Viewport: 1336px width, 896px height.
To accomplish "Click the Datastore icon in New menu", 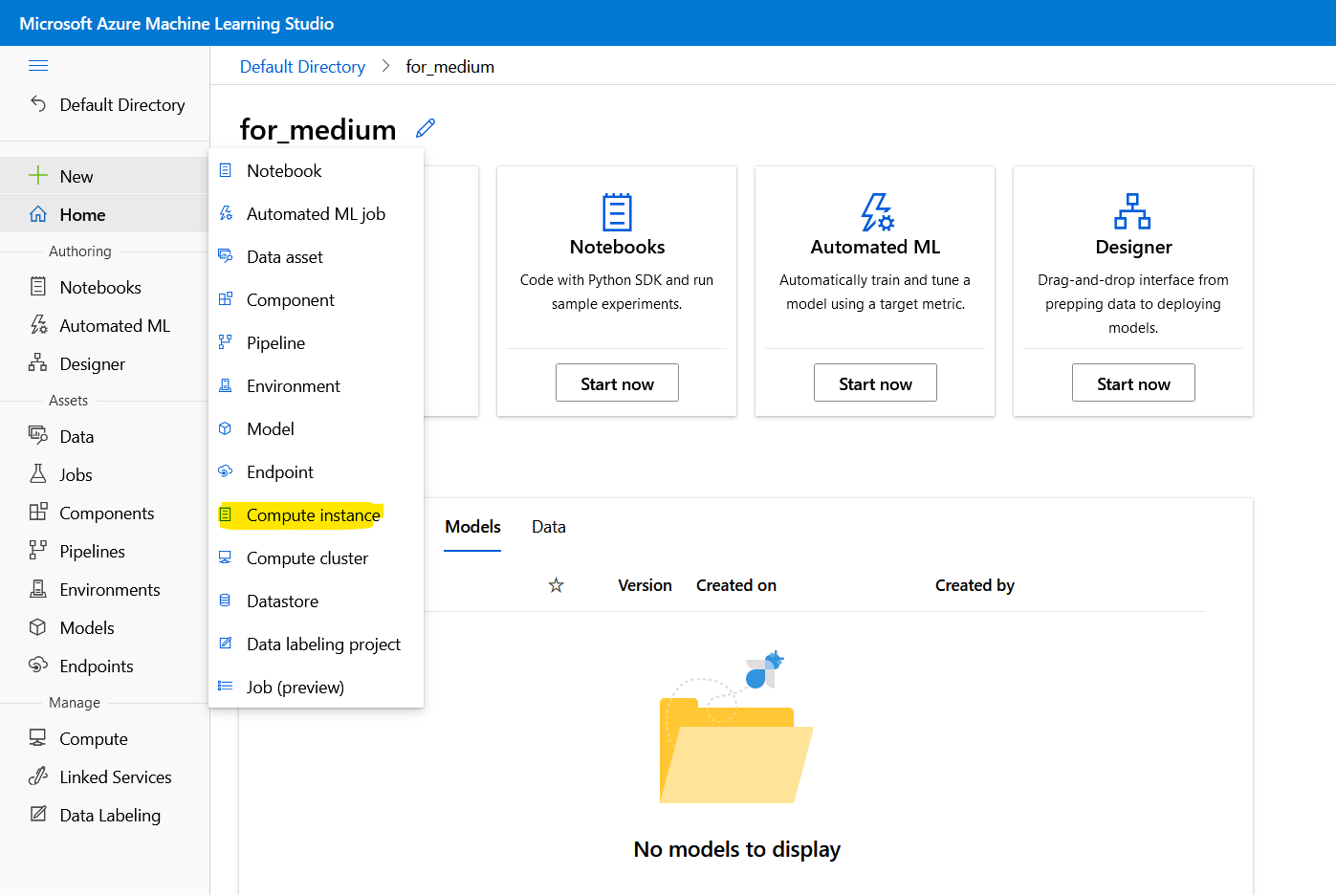I will (226, 601).
